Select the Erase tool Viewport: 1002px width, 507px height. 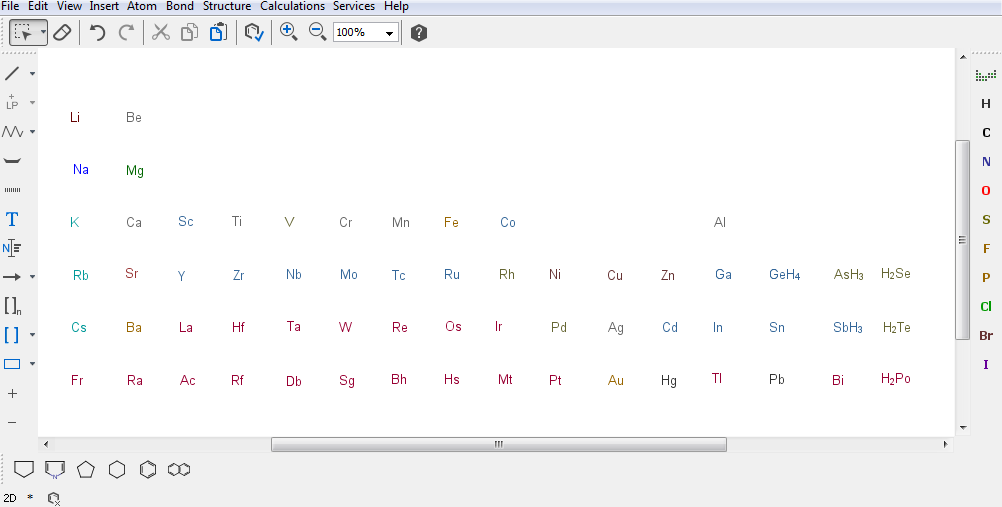click(62, 33)
